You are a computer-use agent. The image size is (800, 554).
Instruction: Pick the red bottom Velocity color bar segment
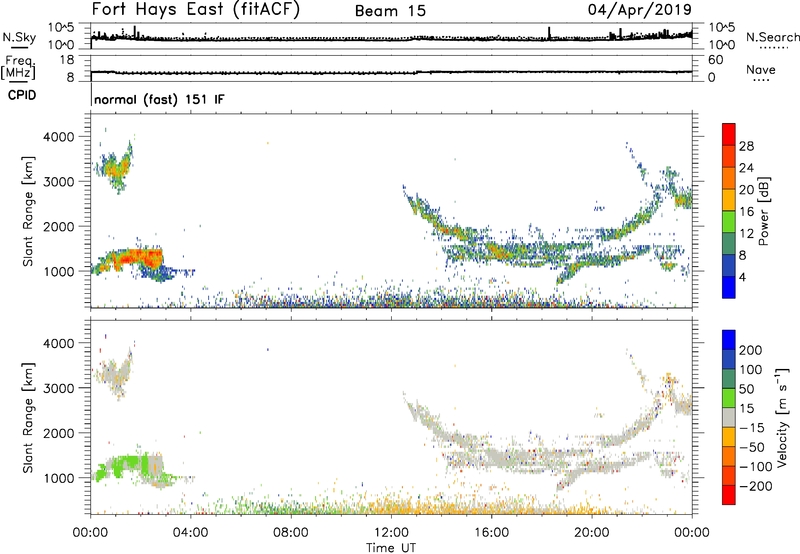(x=729, y=495)
